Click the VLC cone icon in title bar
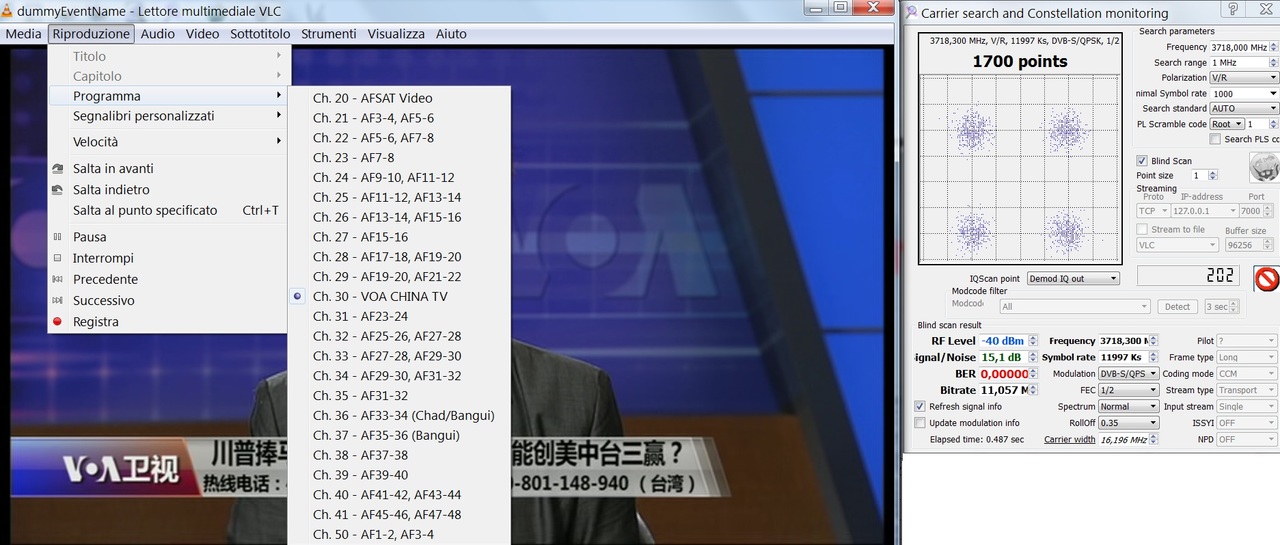Image resolution: width=1280 pixels, height=545 pixels. (8, 9)
